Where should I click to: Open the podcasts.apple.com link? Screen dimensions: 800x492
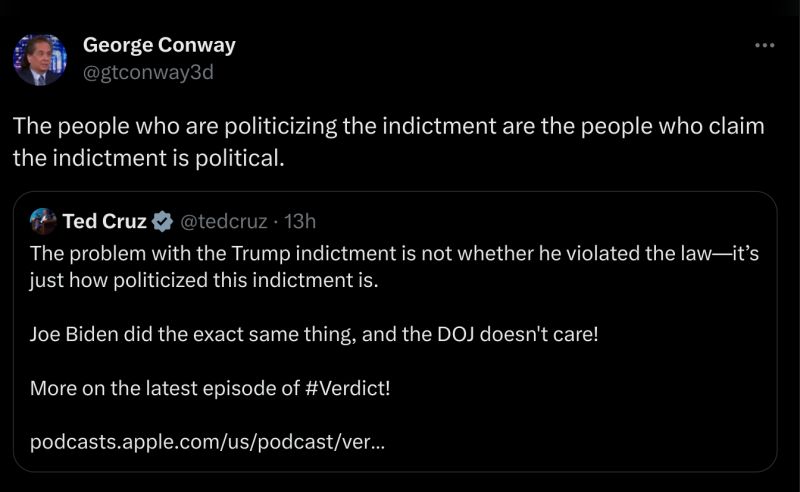point(207,442)
